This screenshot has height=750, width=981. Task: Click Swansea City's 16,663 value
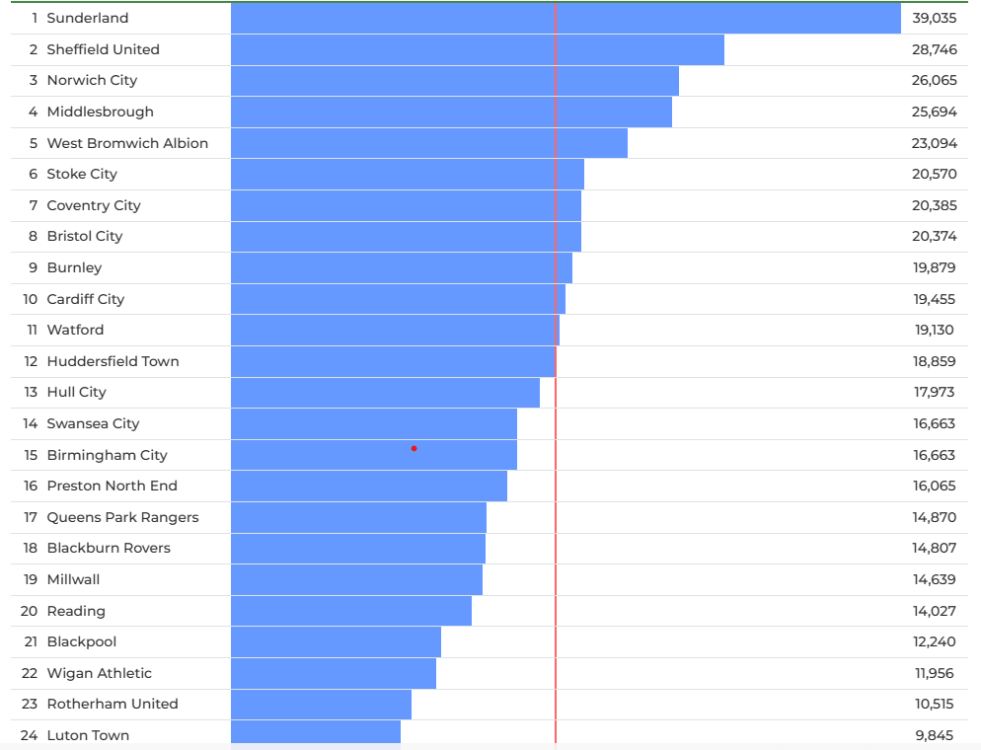[934, 423]
